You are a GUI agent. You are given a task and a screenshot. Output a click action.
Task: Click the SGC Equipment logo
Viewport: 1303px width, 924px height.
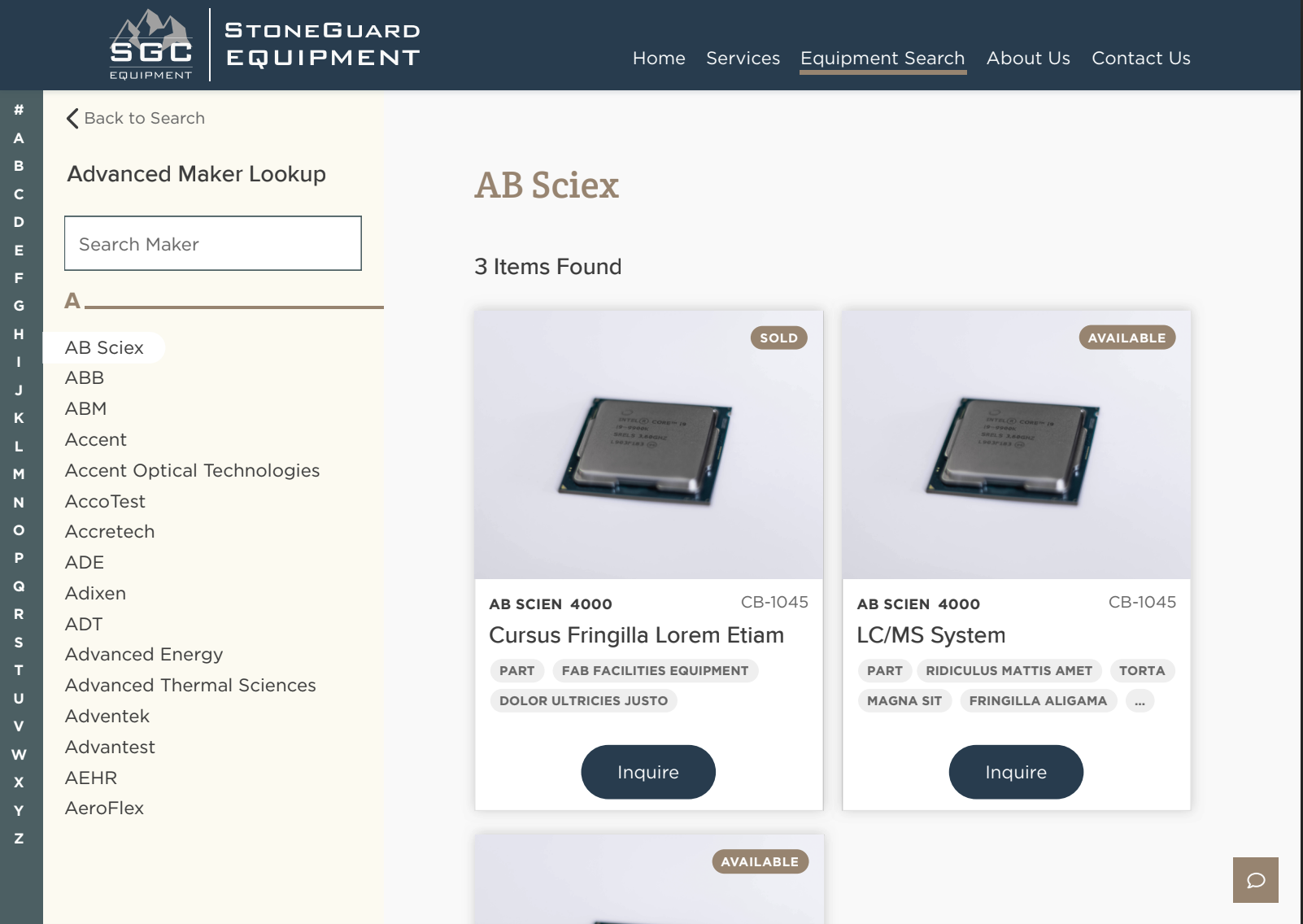(x=151, y=46)
